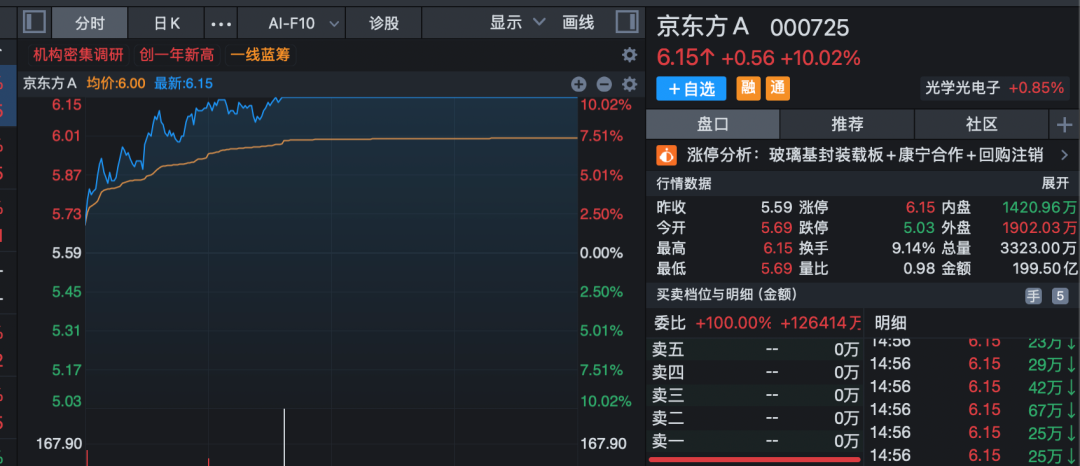Click the 今开 5.69 value
Screen dimensions: 1080x466
[776, 228]
